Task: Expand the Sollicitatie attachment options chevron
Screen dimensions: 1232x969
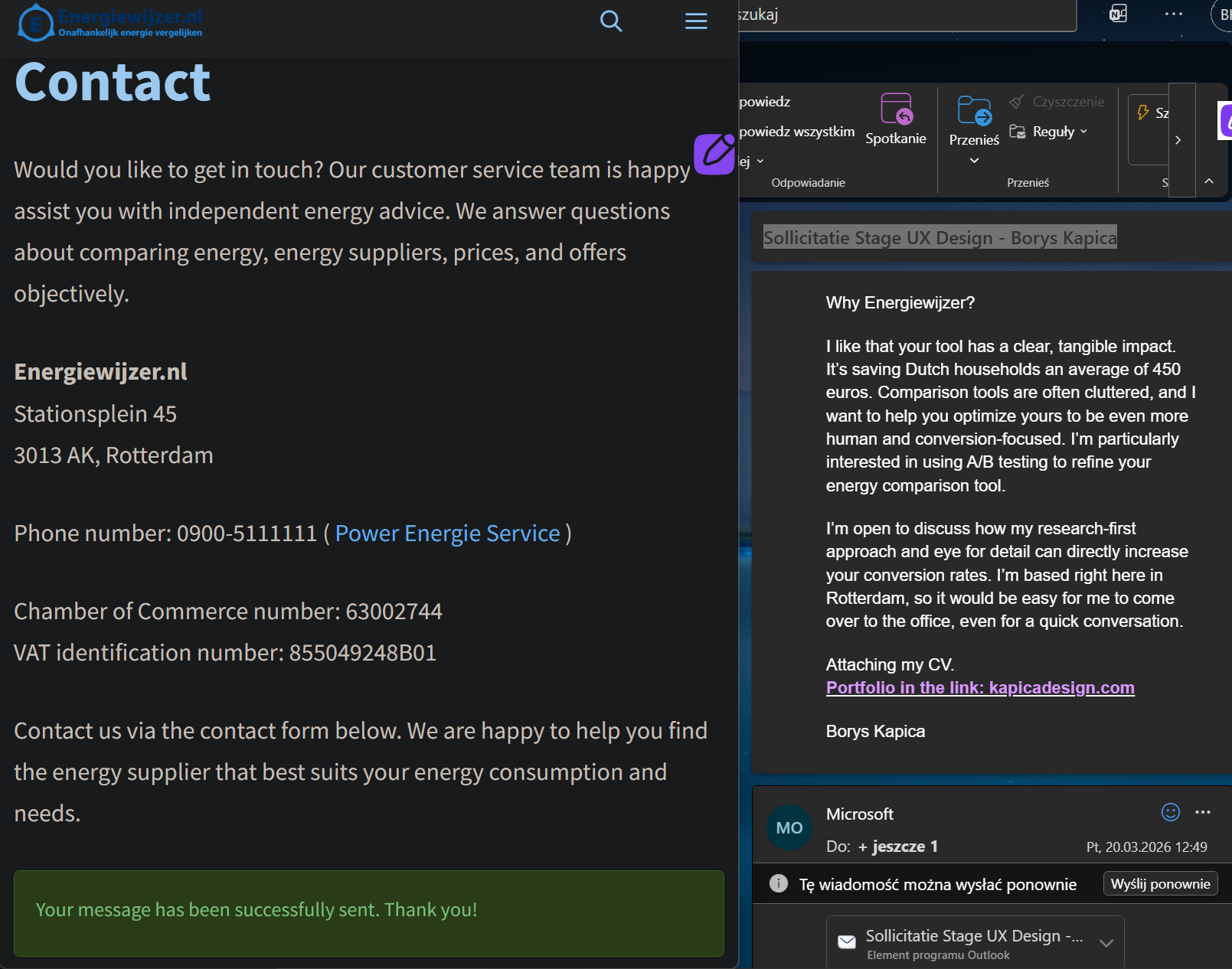Action: (1106, 943)
